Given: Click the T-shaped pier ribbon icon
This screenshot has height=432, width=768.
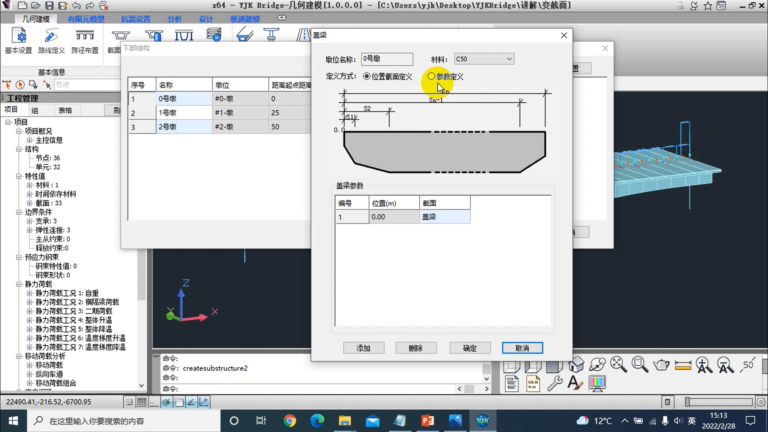Looking at the screenshot, I should 271,35.
